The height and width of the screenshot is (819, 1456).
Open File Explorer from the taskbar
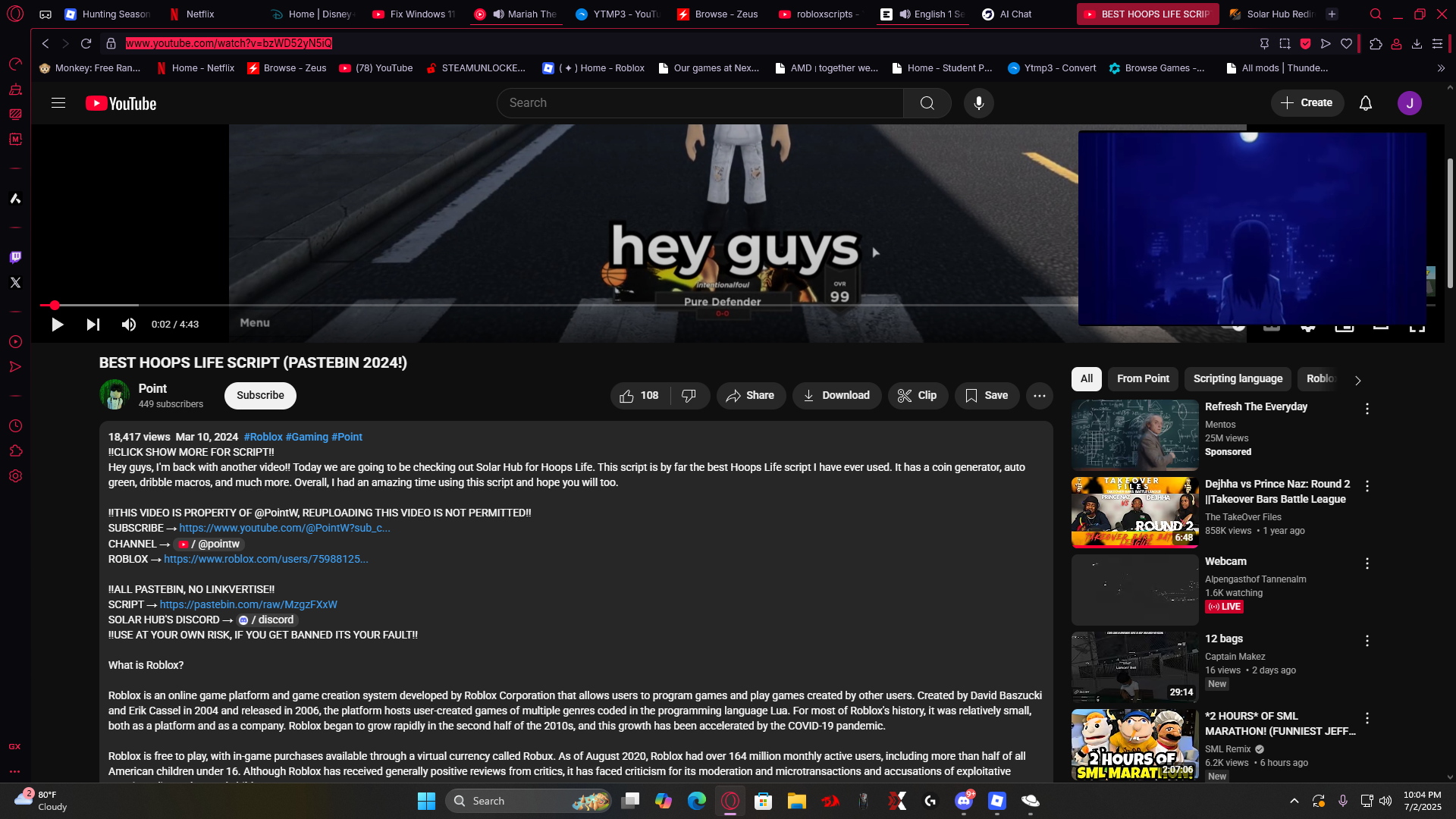[x=796, y=801]
